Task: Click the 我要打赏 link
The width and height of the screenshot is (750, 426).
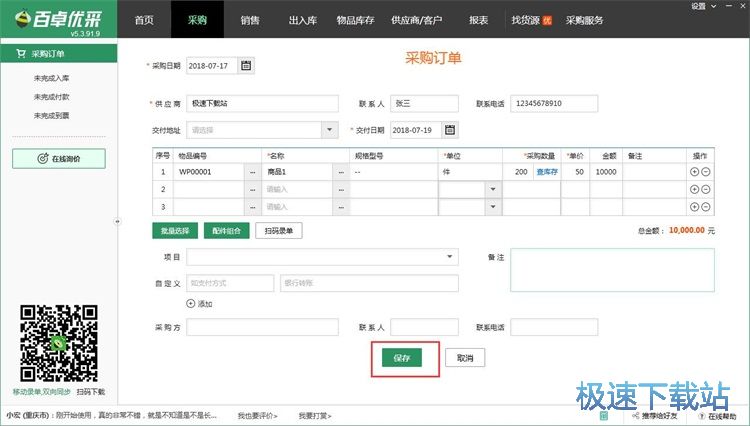Action: (315, 416)
